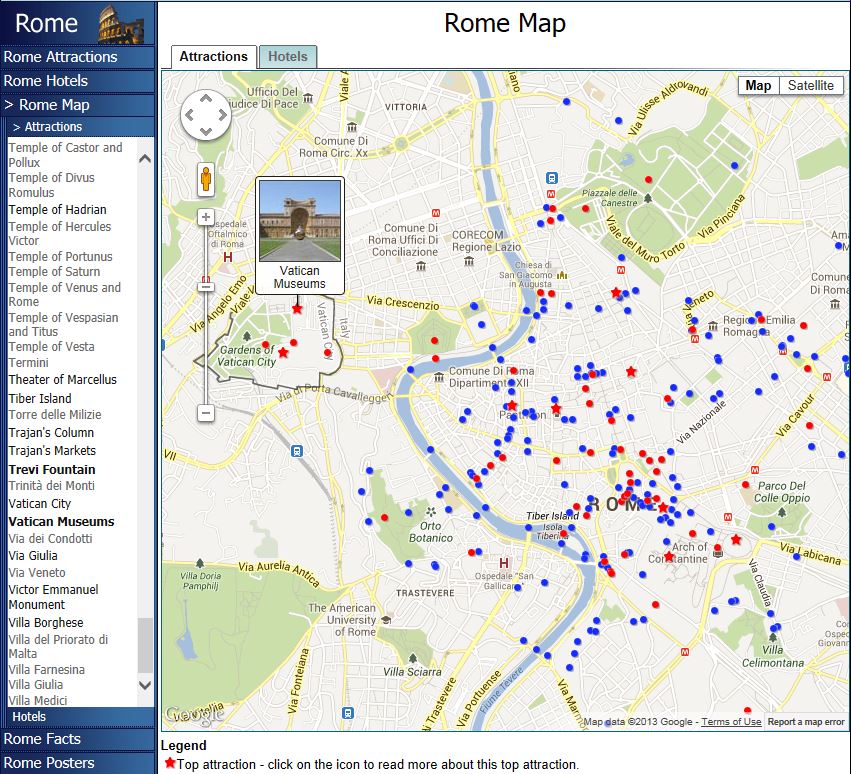
Task: Click the CORECOM Regione Lazio building icon
Action: [469, 261]
